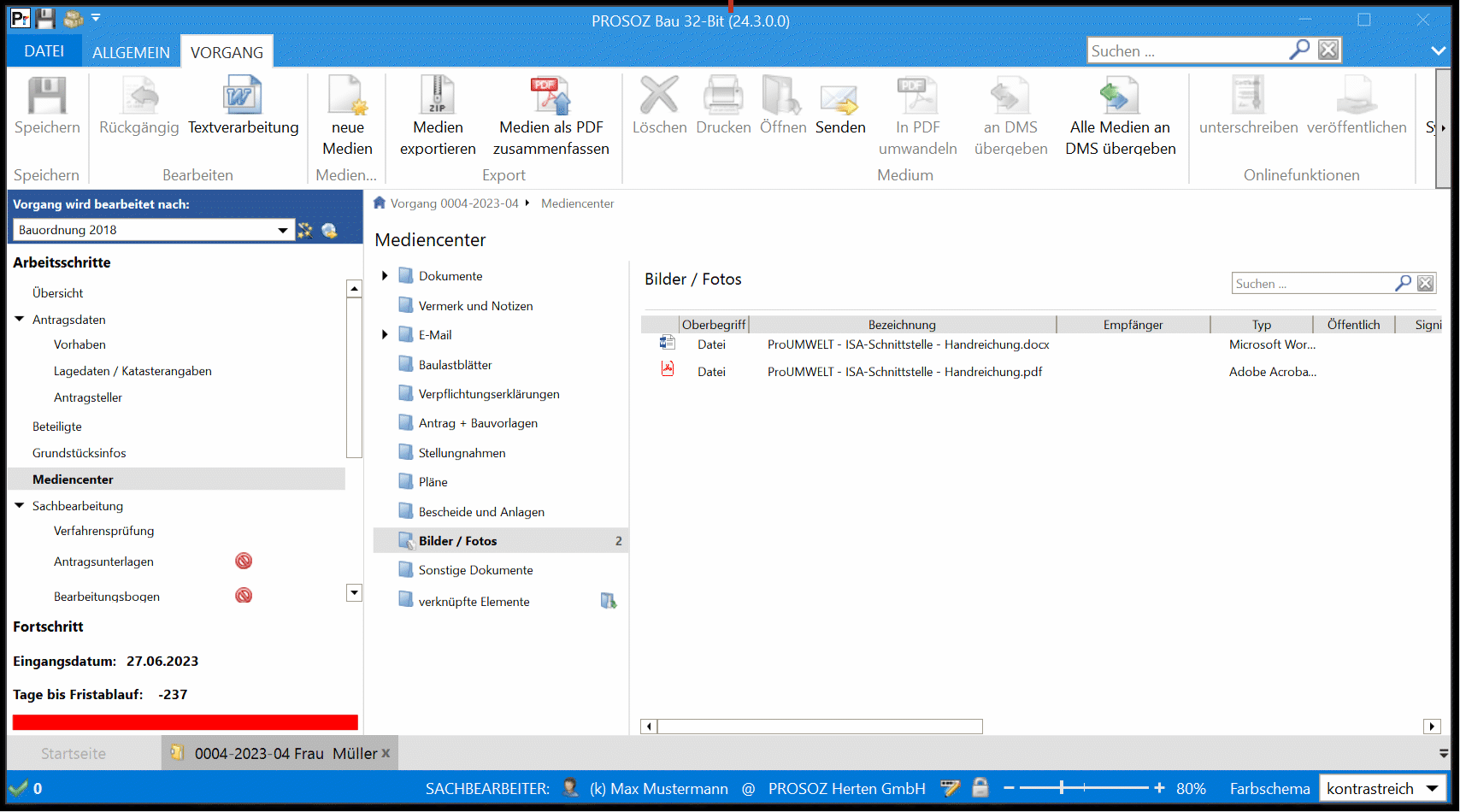The width and height of the screenshot is (1460, 812).
Task: Click the save disk icon in the title bar
Action: [46, 19]
